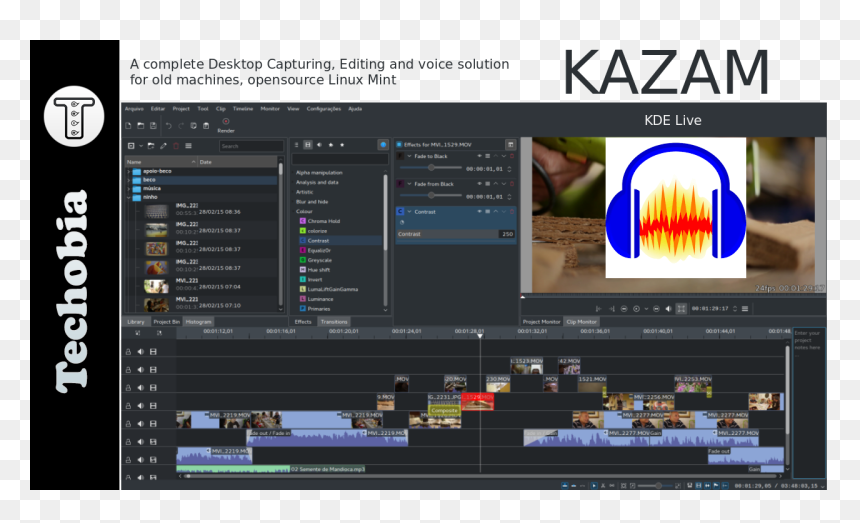Viewport: 860px width, 523px height.
Task: Switch to the Histogram tab
Action: coord(199,322)
